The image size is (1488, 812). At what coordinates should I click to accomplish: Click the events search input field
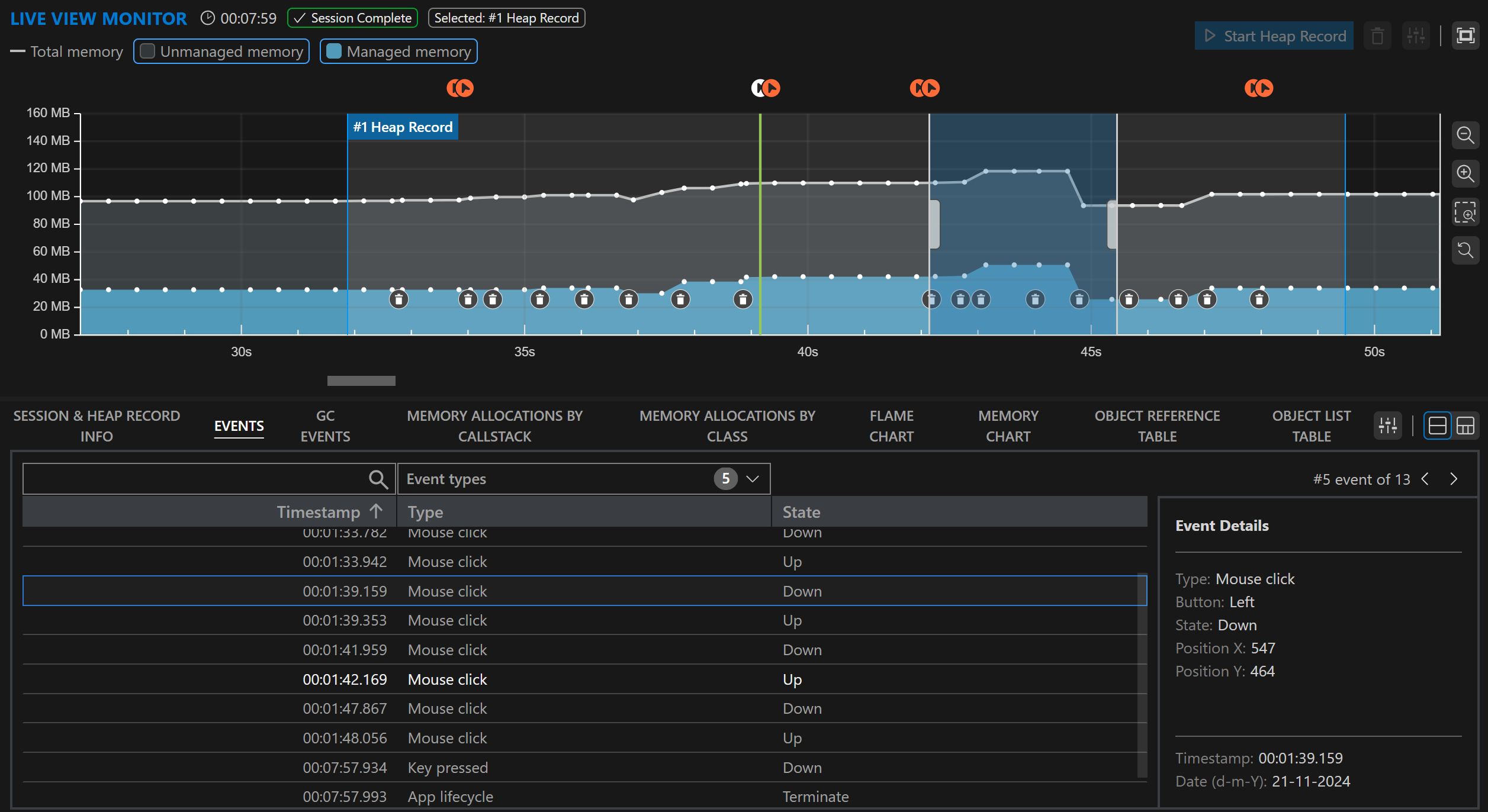click(x=195, y=479)
